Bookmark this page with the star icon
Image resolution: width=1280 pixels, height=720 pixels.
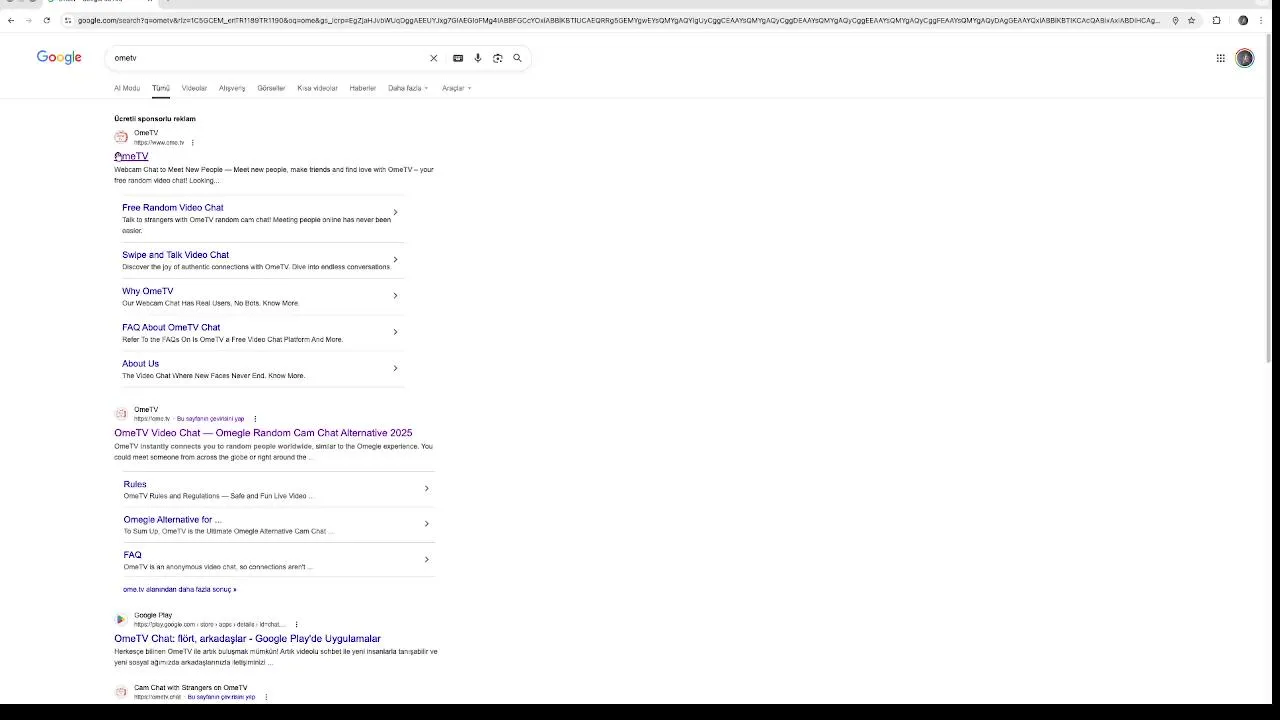point(1191,20)
